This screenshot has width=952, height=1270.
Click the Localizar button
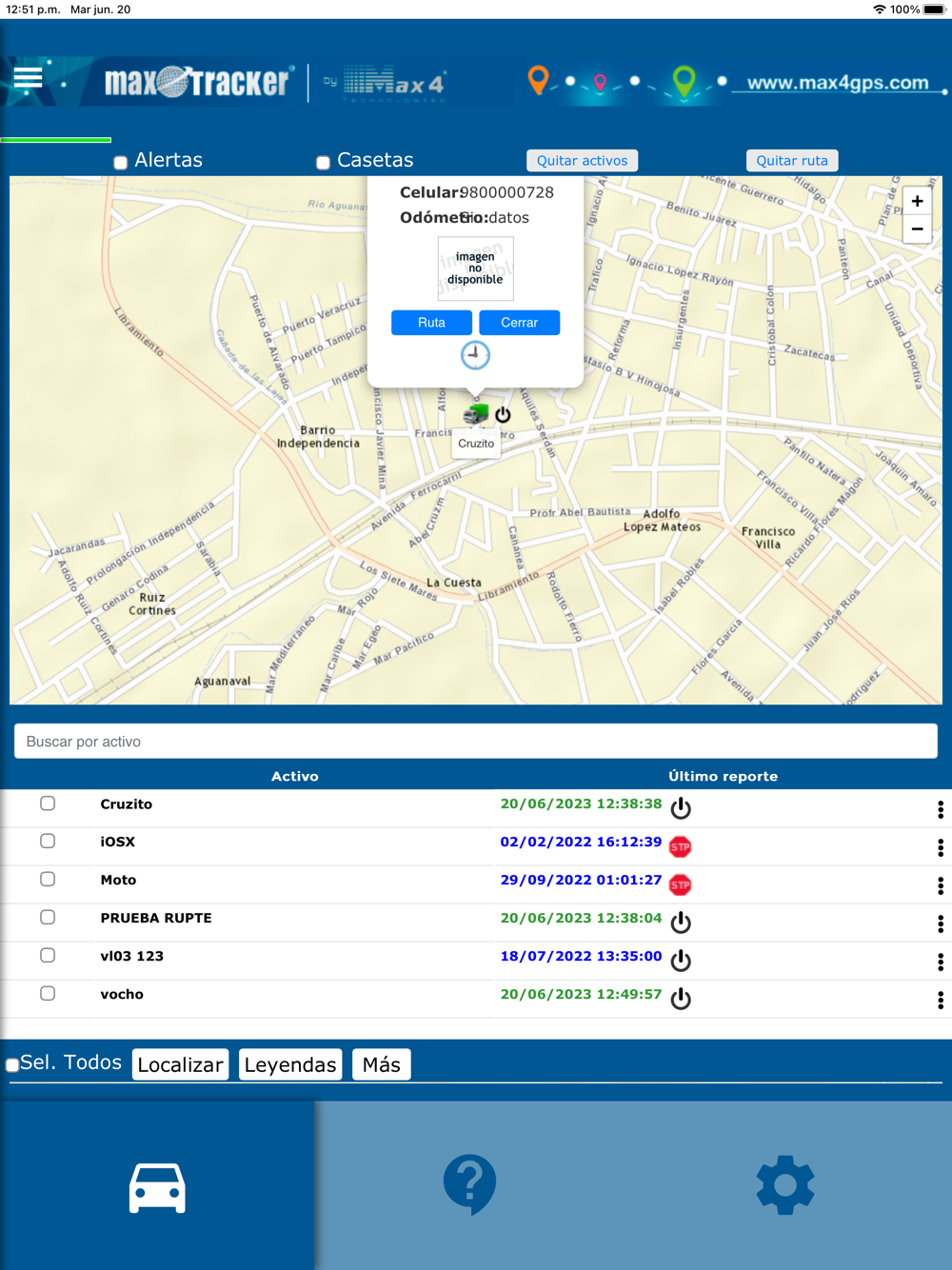(x=180, y=1064)
